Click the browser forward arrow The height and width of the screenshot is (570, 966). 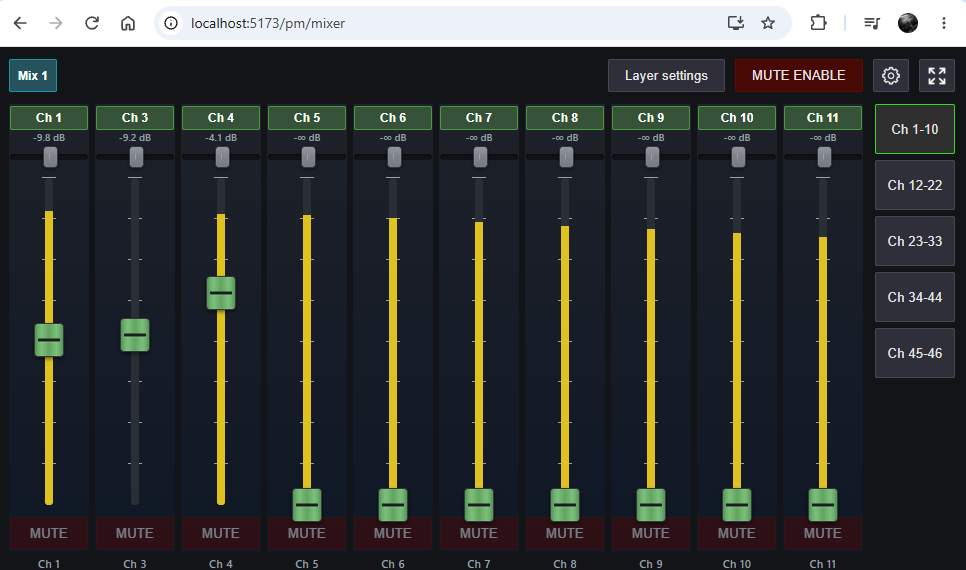point(56,23)
